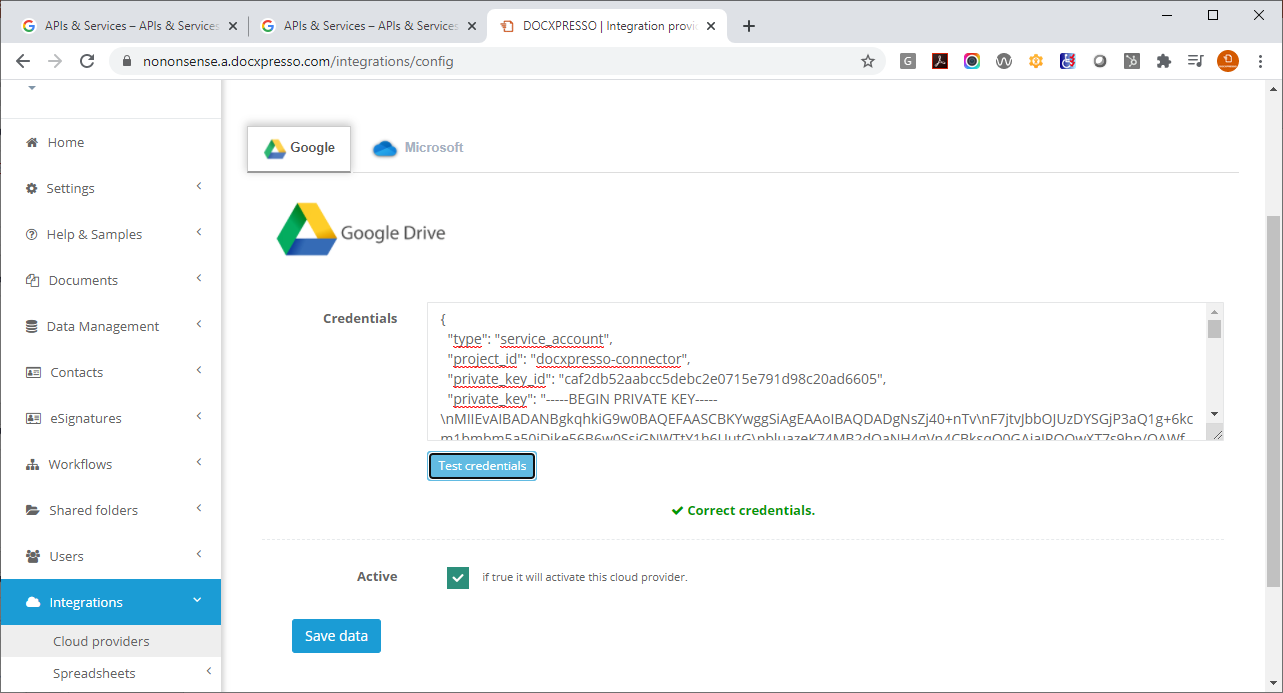This screenshot has width=1283, height=693.
Task: Expand the Users submenu chevron
Action: coord(199,554)
